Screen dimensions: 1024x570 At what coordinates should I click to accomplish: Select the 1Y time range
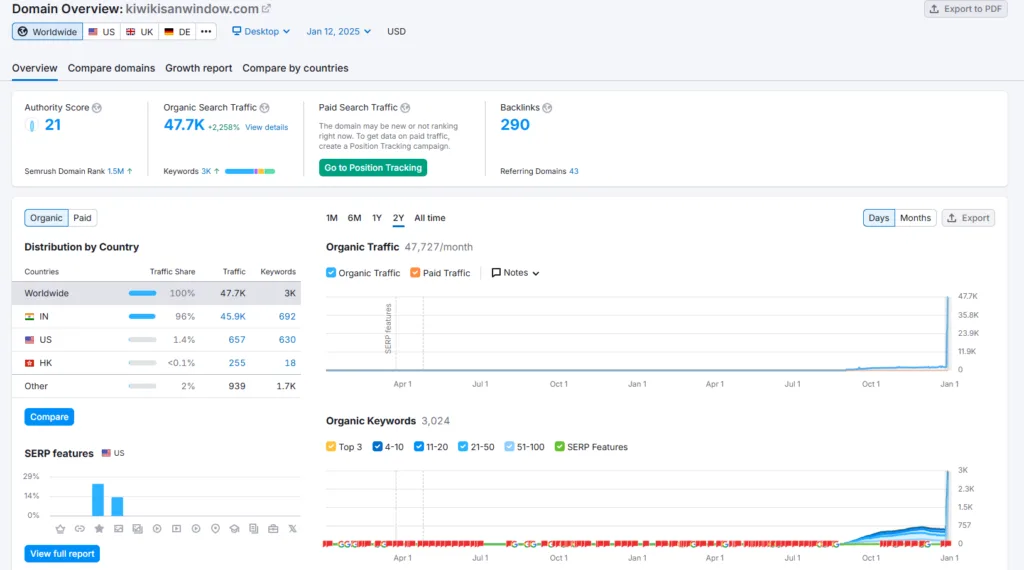point(377,218)
